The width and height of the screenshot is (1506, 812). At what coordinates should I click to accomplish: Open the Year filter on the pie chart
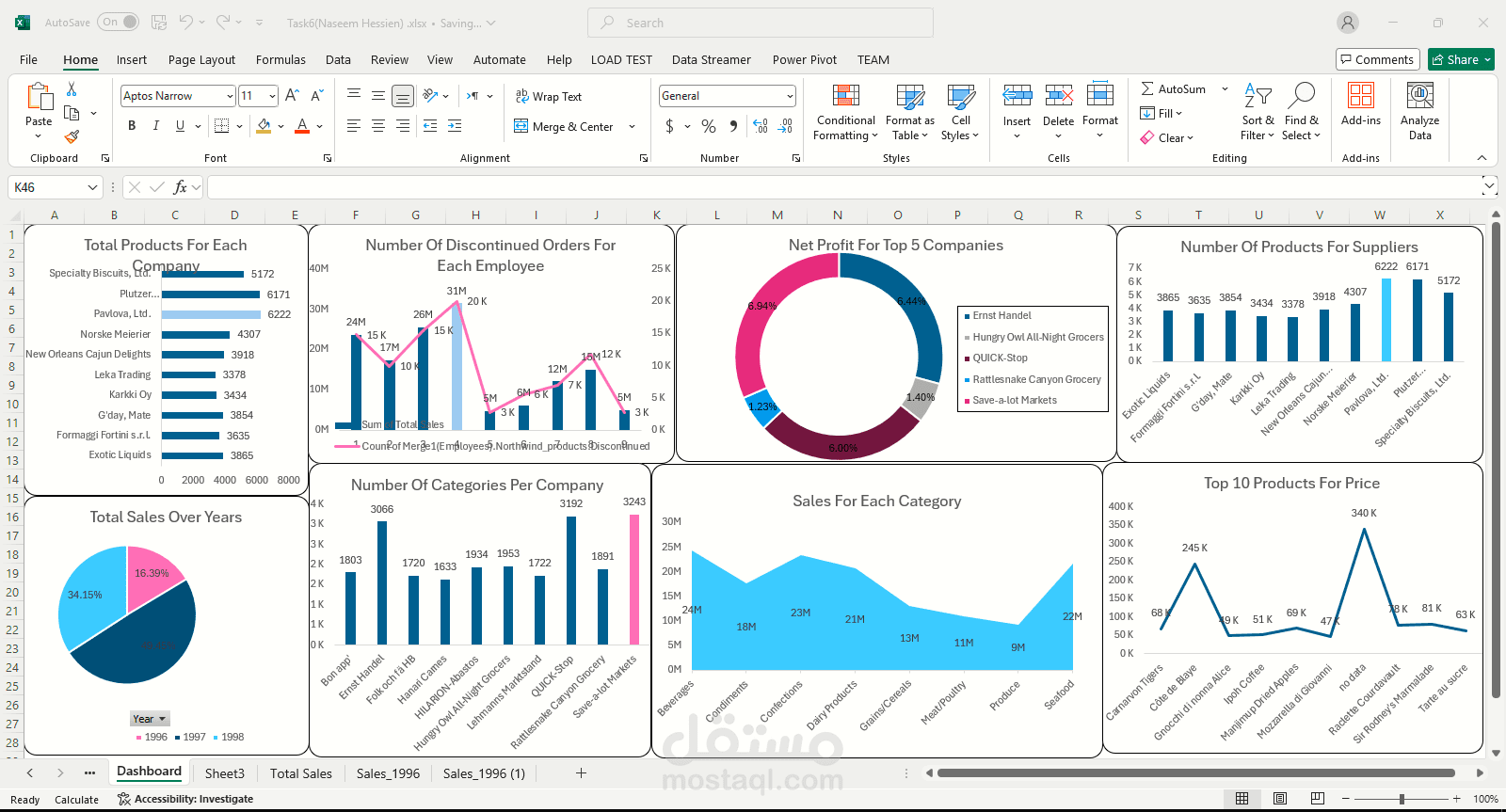[x=150, y=719]
